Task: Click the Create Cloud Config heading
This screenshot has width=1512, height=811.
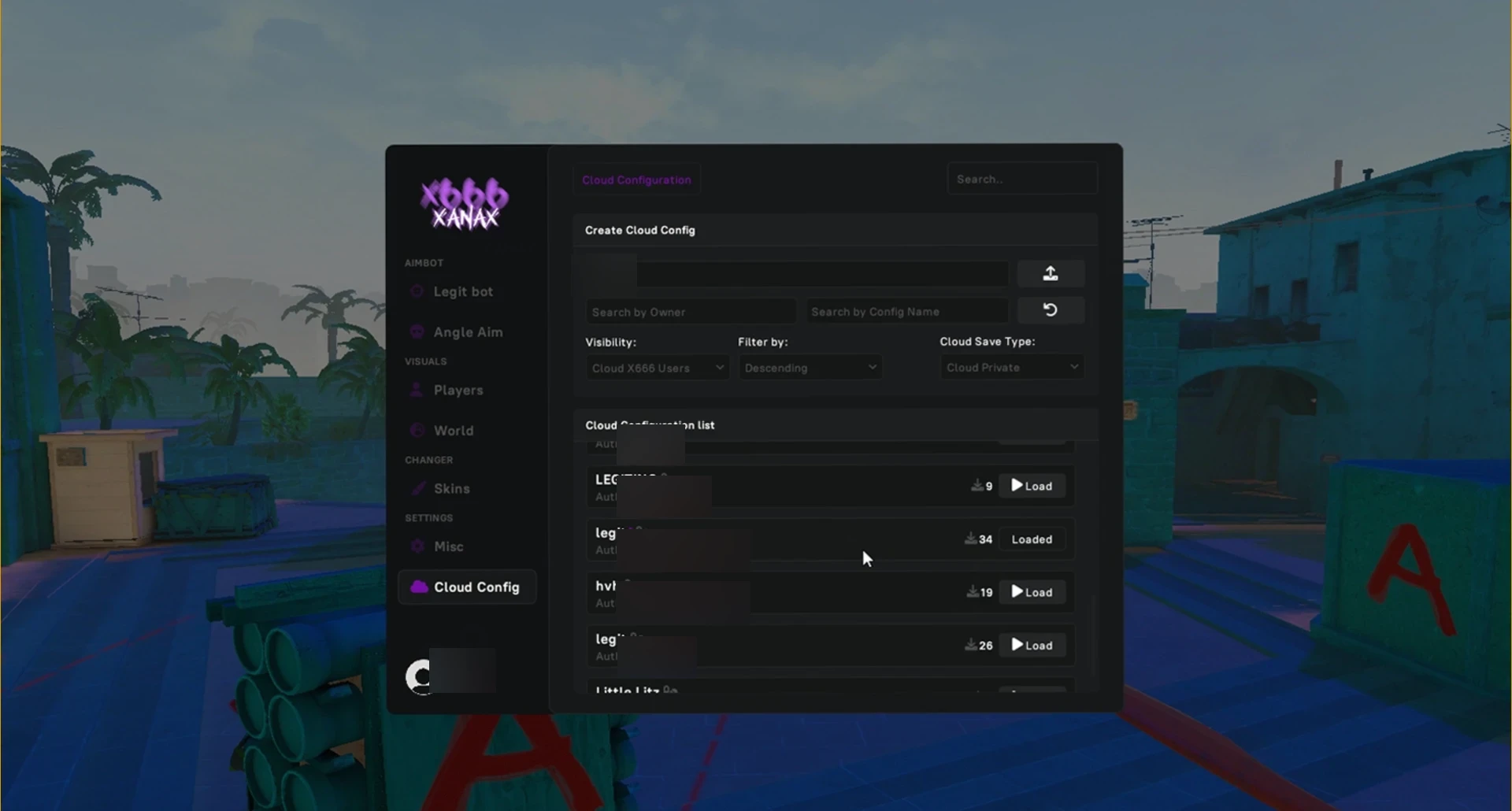Action: pyautogui.click(x=639, y=230)
